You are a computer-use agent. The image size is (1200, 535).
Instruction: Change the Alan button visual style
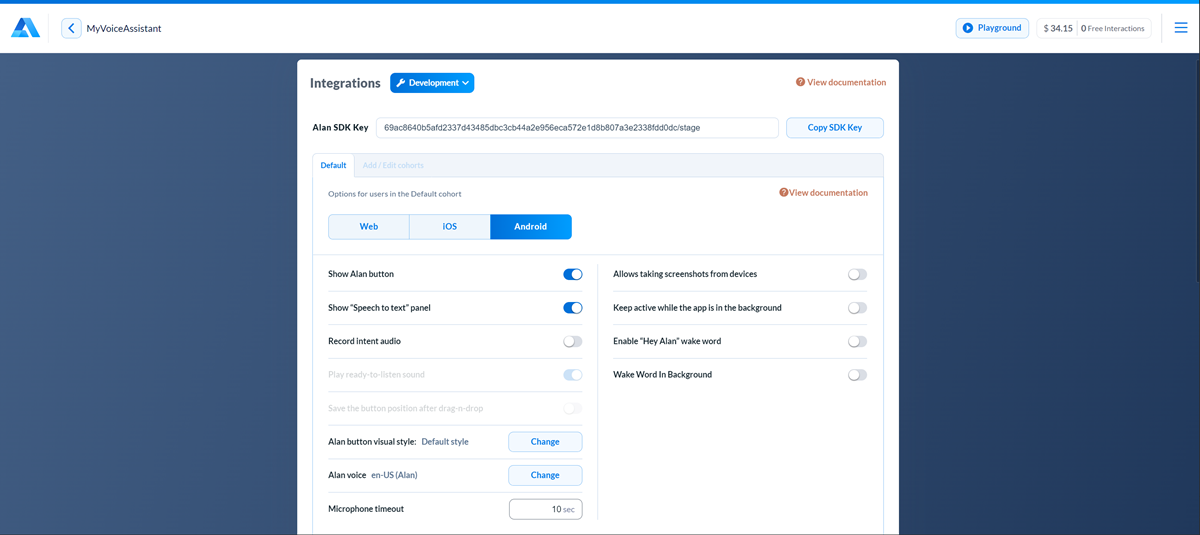pyautogui.click(x=545, y=442)
